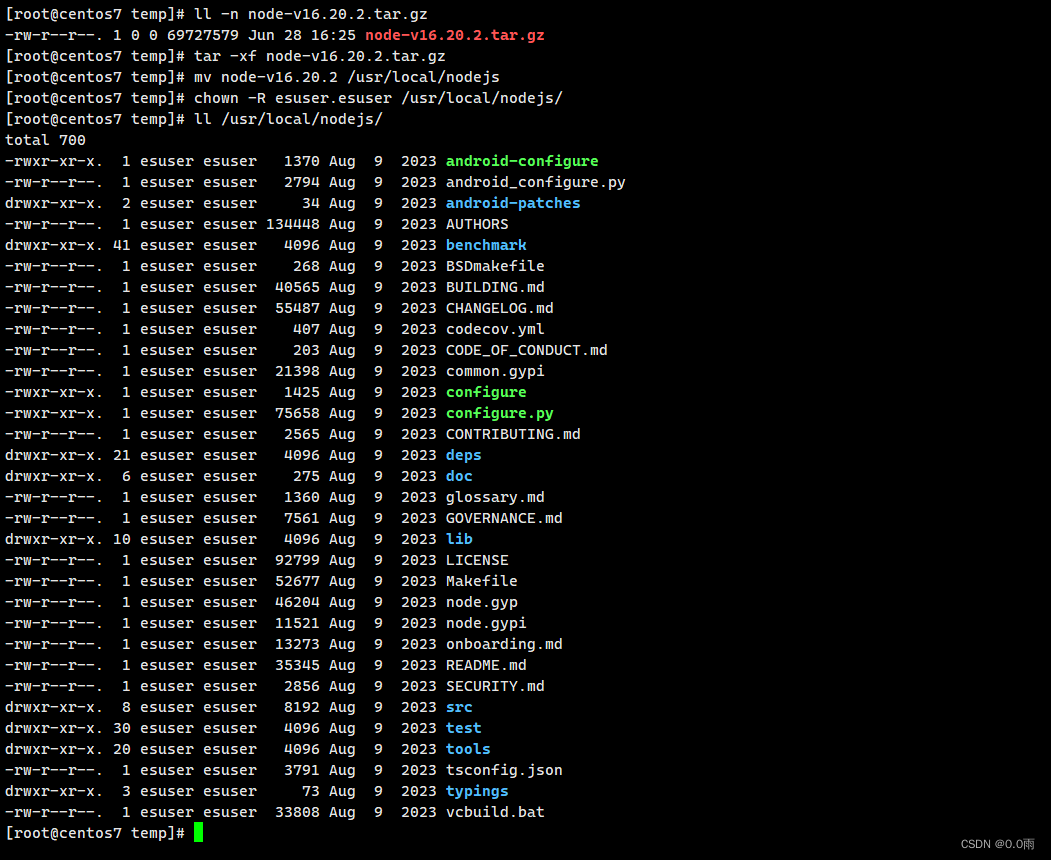
Task: Select the android-configure executable entry
Action: coord(521,160)
